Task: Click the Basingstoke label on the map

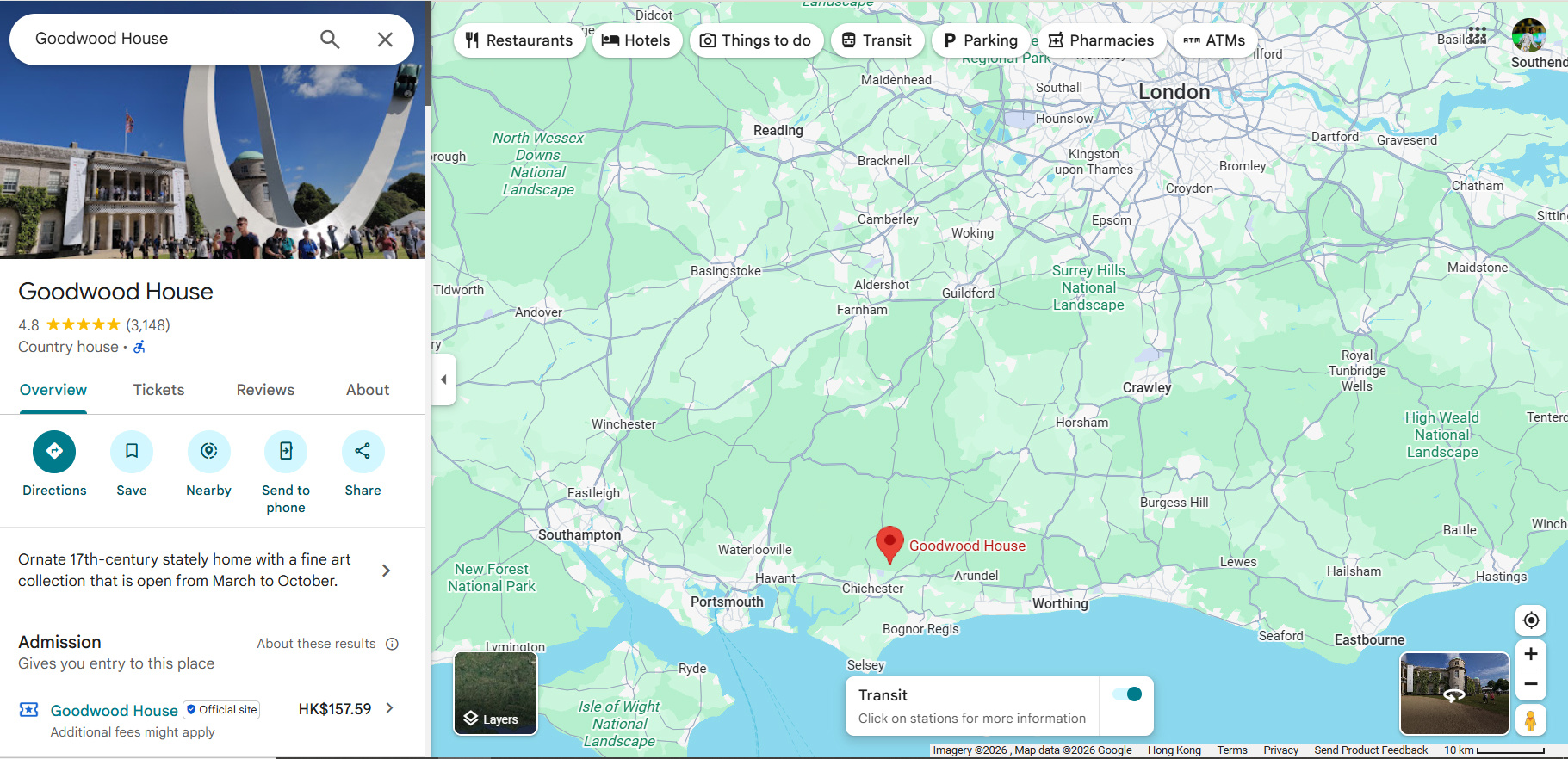Action: (x=726, y=271)
